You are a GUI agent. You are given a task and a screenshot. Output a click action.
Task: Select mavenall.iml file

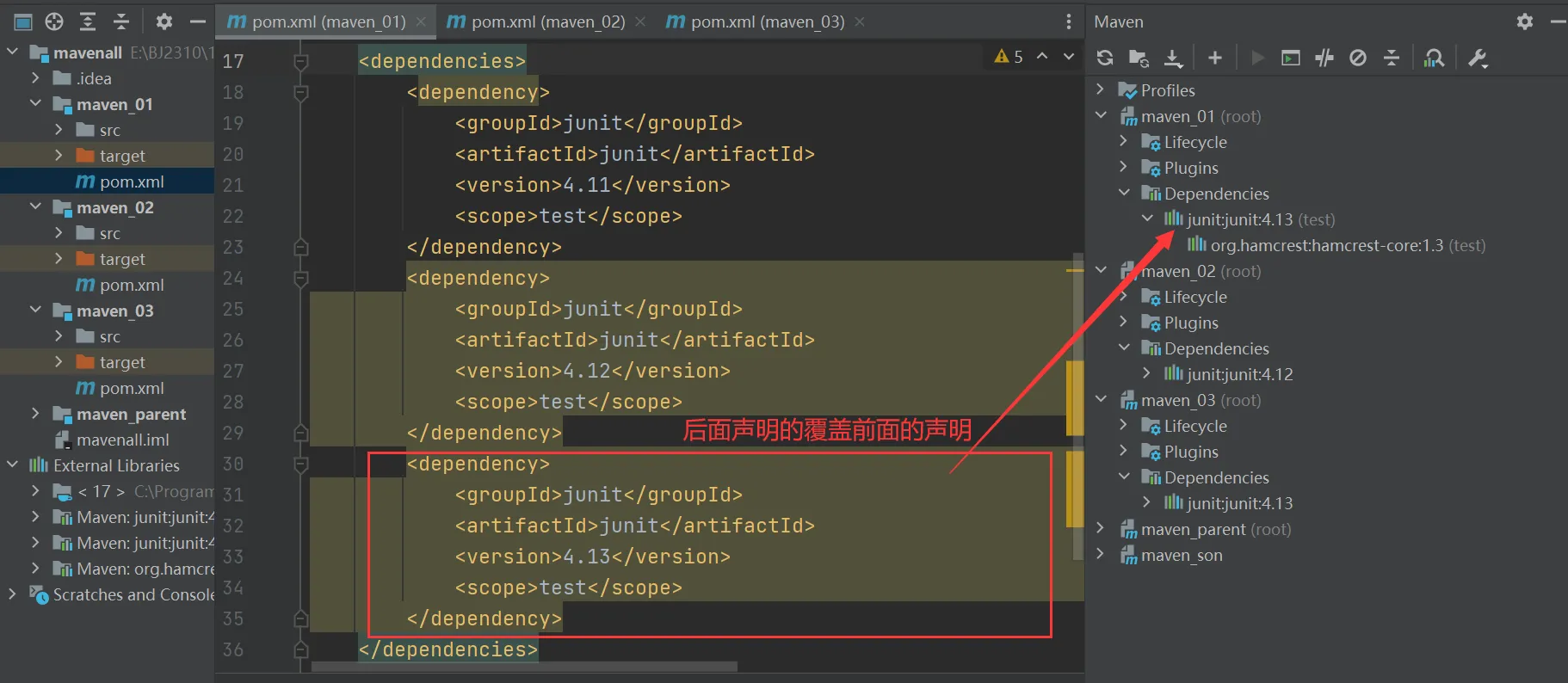[112, 440]
